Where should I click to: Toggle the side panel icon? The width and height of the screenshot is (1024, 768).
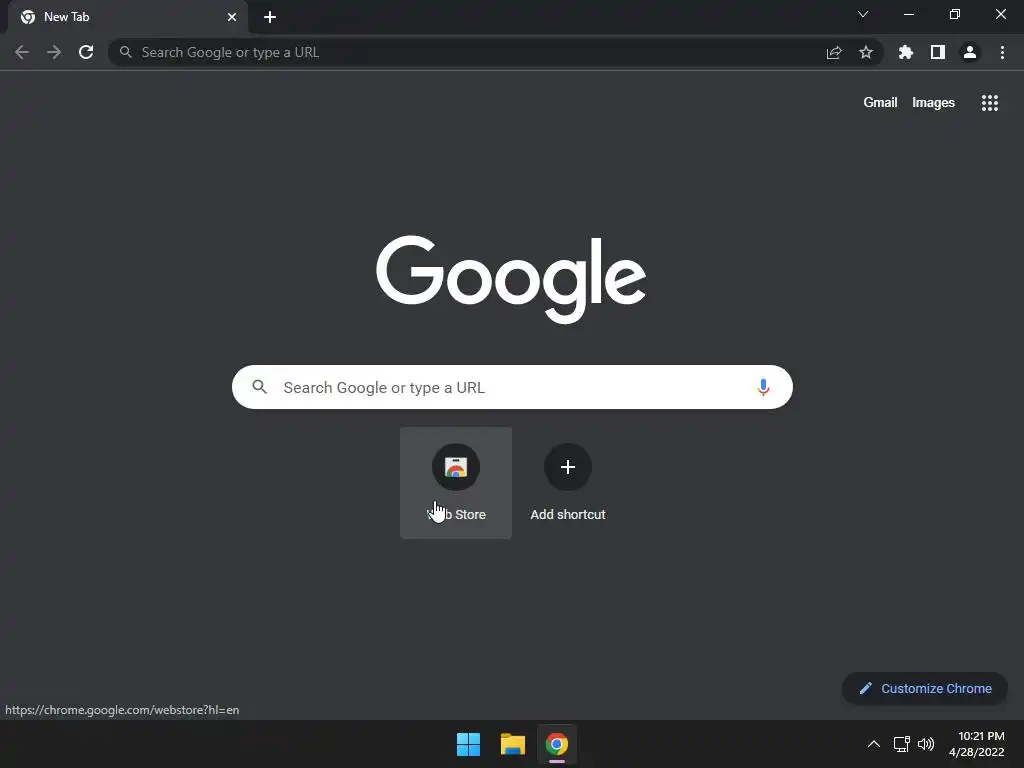[938, 52]
